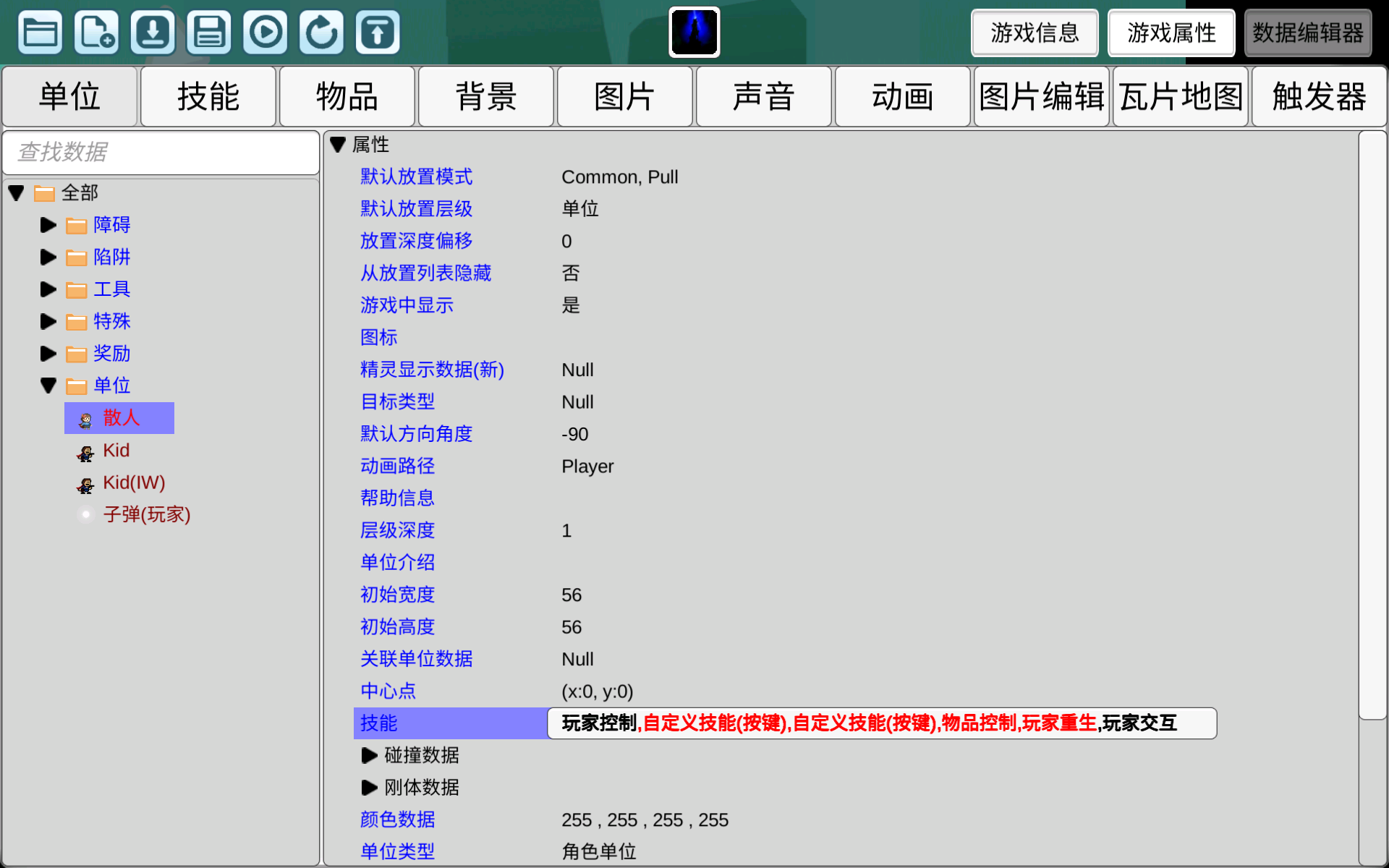1389x868 pixels.
Task: Select the 奖励 folder icon
Action: pyautogui.click(x=77, y=354)
